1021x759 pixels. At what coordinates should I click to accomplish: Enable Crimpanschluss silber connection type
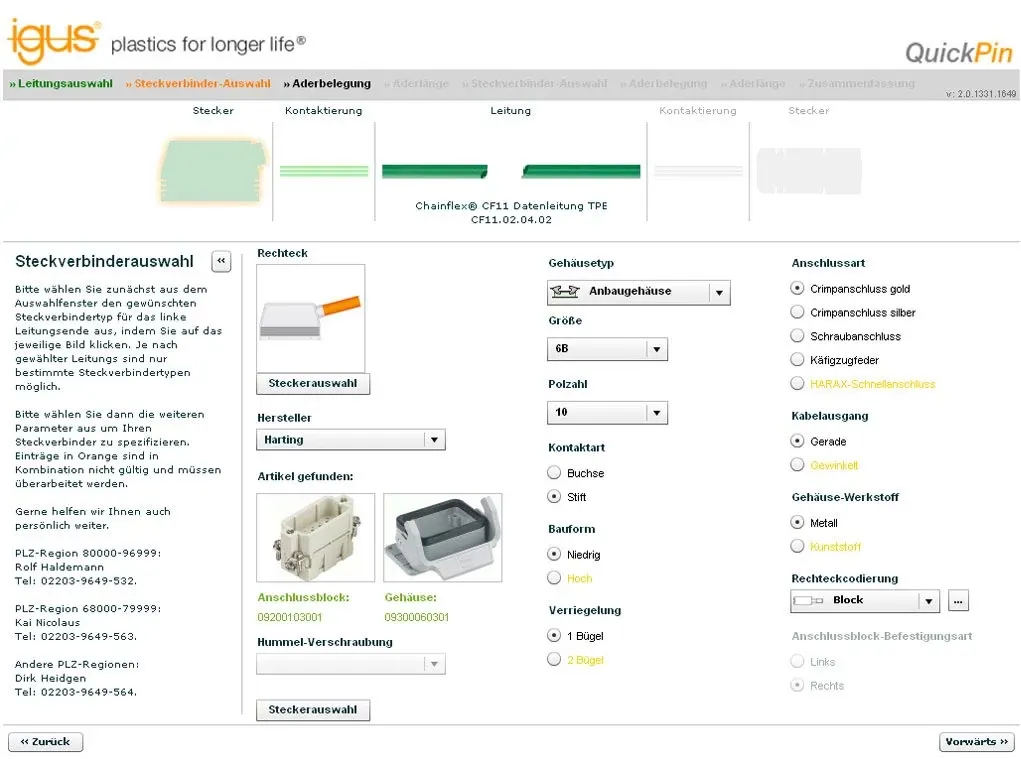click(x=797, y=311)
